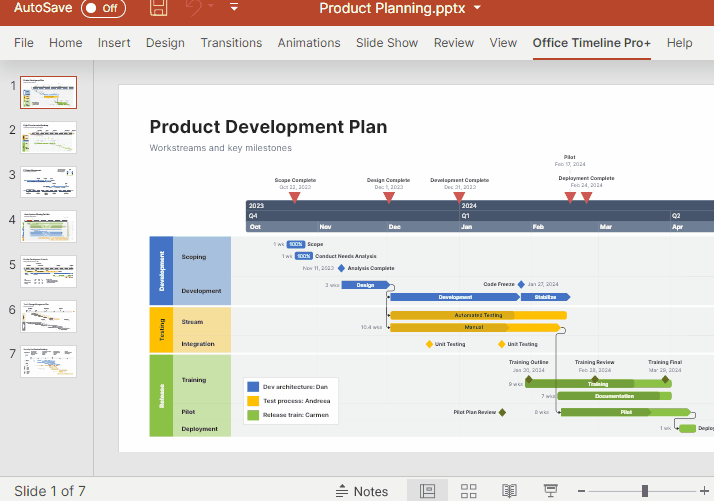Click the Training Outline milestone diamond
Image resolution: width=714 pixels, height=501 pixels.
[529, 379]
